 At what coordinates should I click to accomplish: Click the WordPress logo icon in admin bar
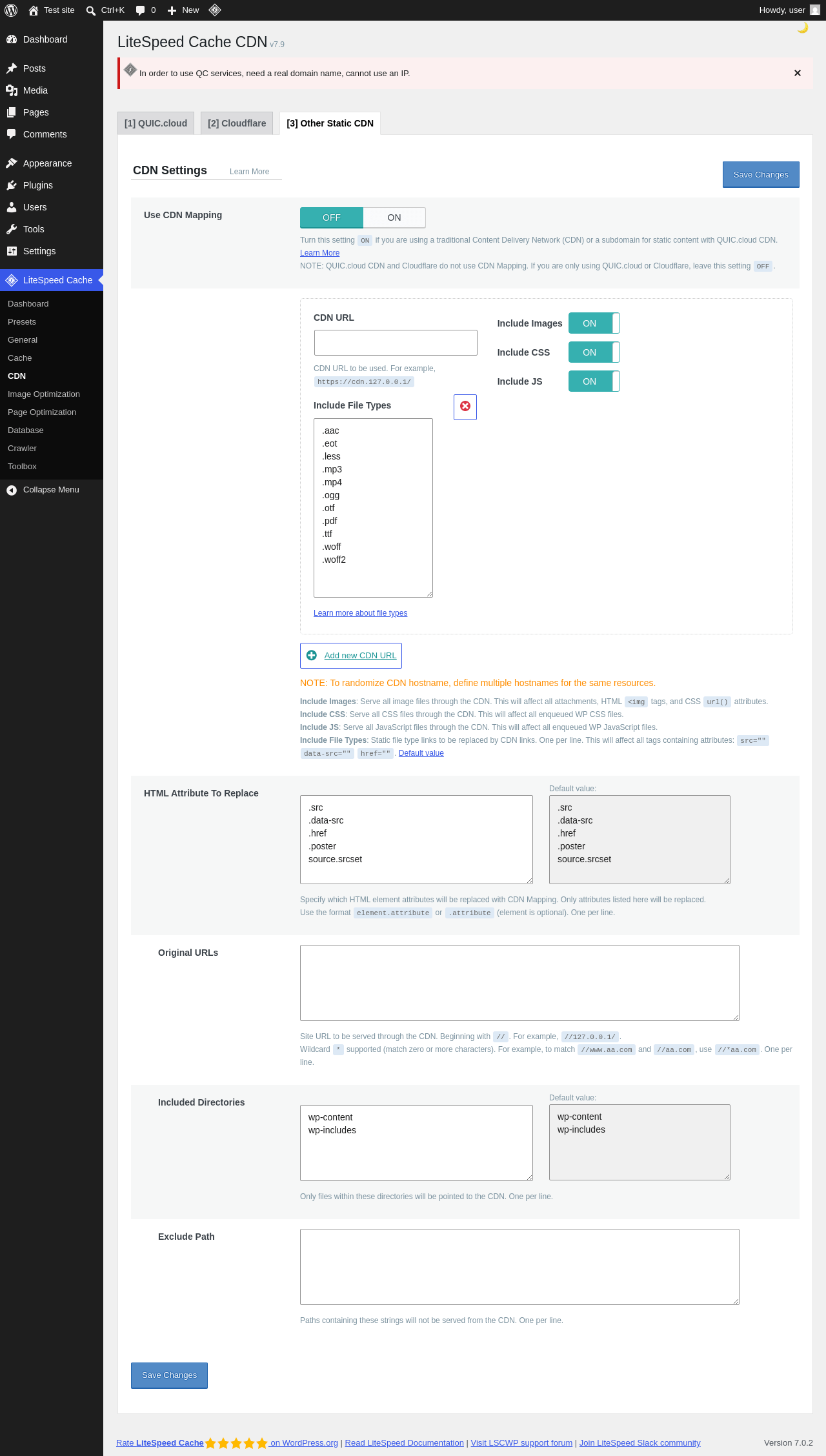click(x=11, y=10)
